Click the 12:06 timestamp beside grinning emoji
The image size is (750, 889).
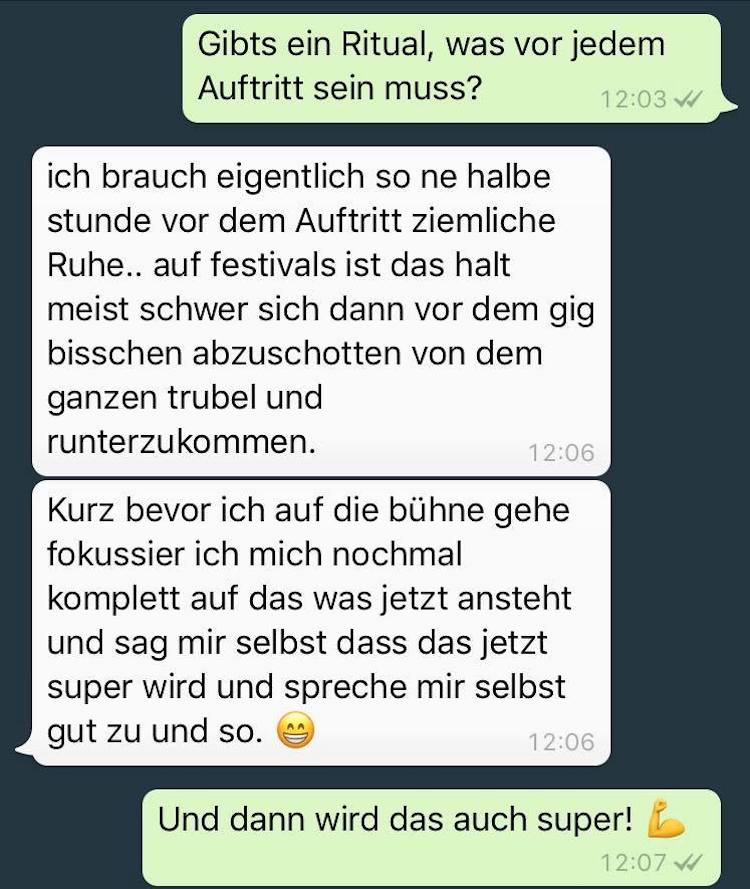click(x=561, y=742)
